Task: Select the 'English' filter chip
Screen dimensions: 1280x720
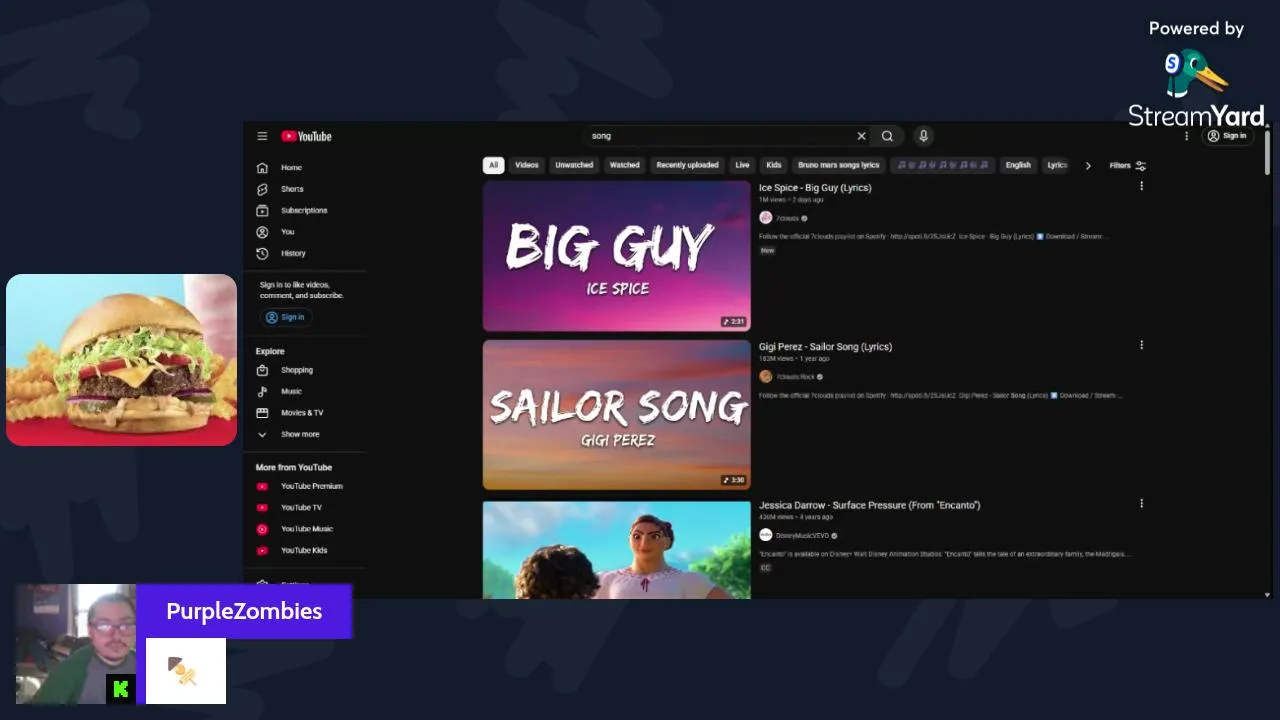Action: (x=1018, y=165)
